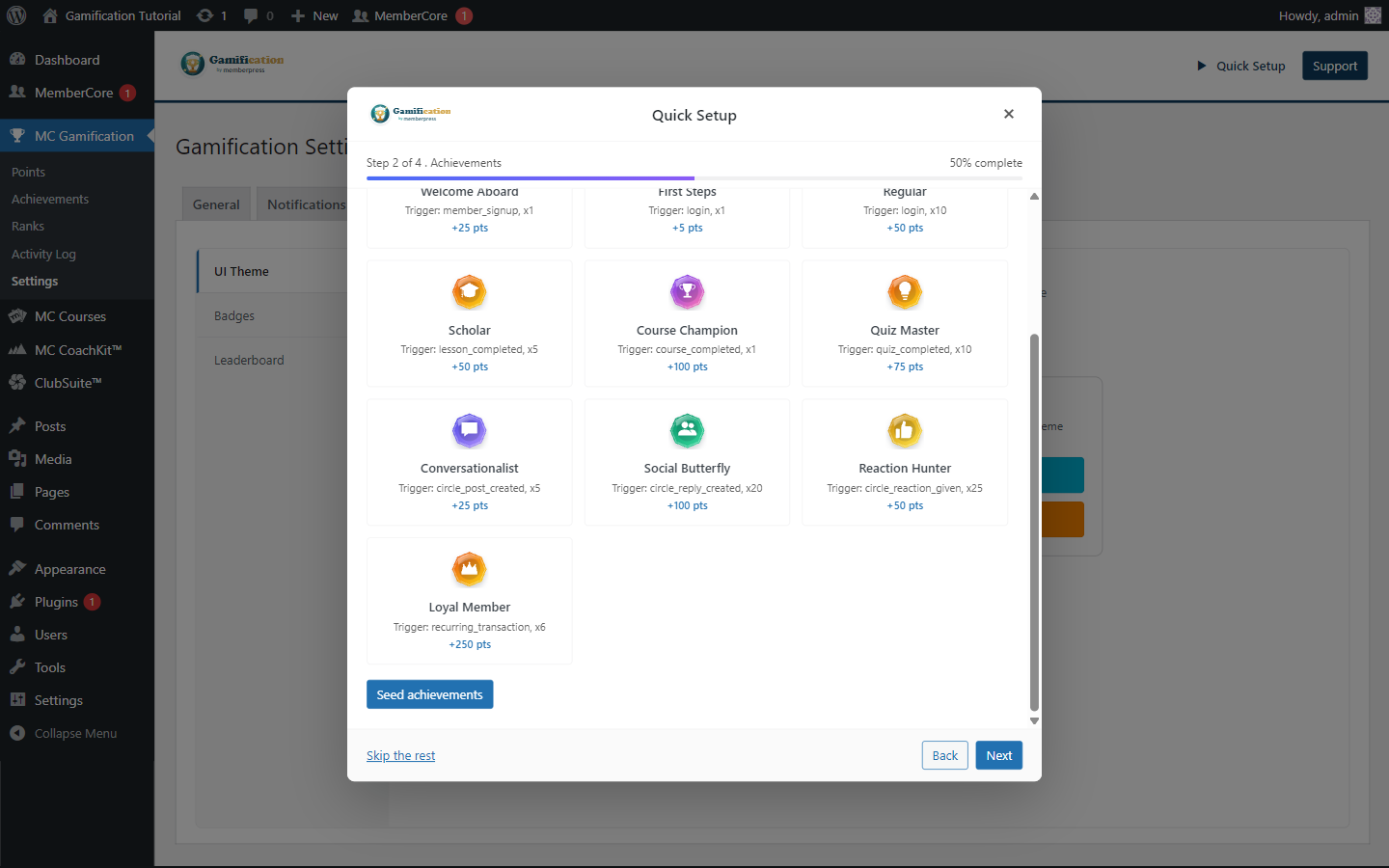Open the WordPress Settings sidebar menu
Viewport: 1389px width, 868px height.
pos(77,700)
